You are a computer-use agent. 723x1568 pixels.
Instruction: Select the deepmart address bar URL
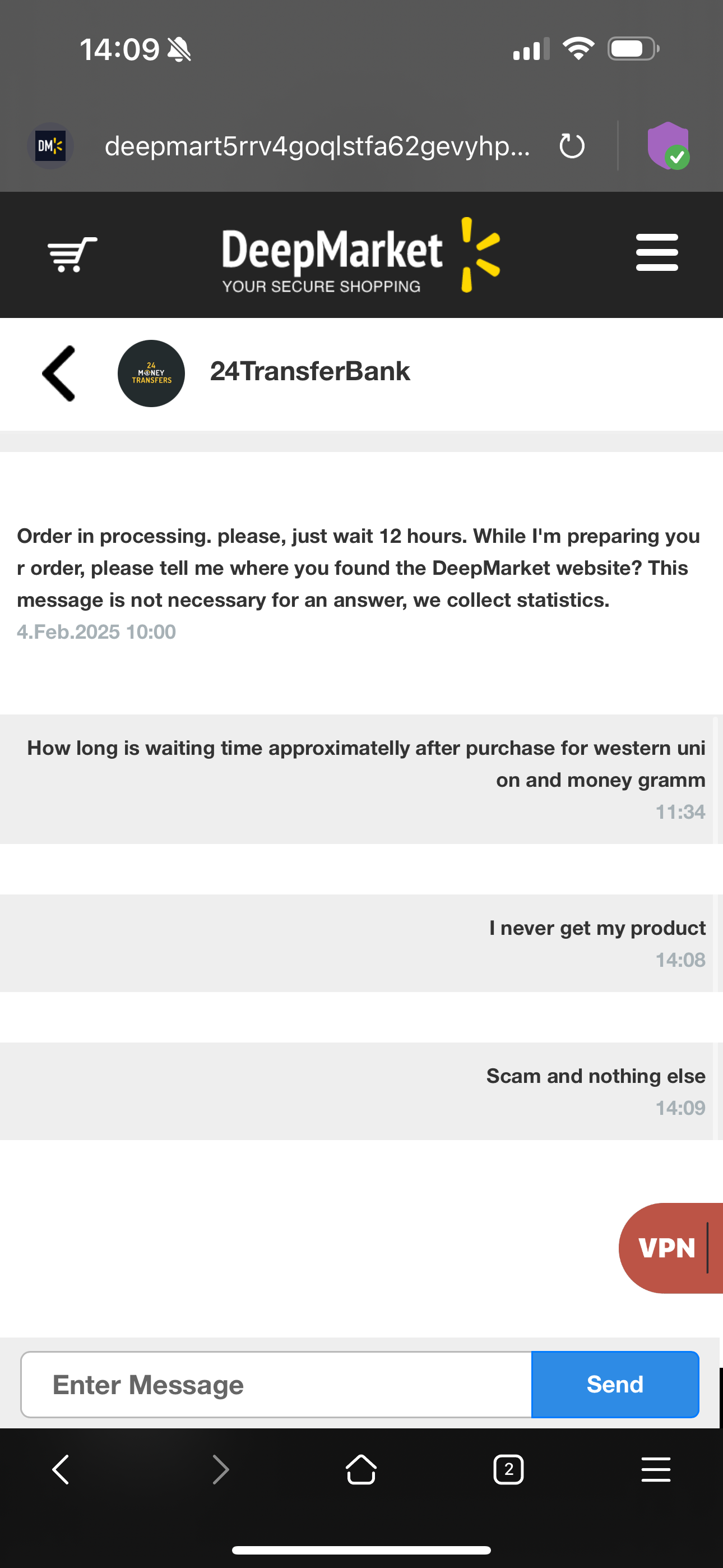point(317,146)
